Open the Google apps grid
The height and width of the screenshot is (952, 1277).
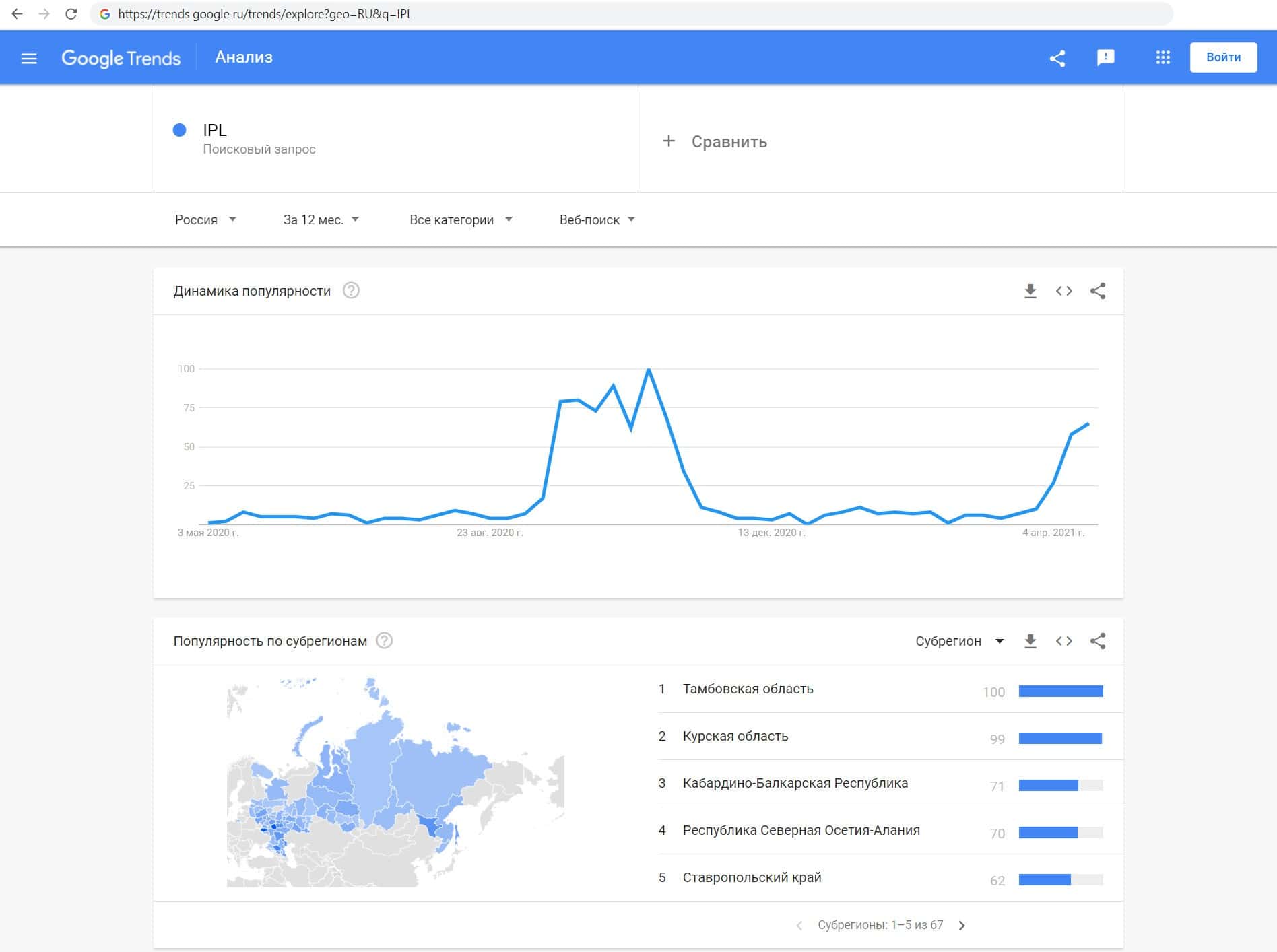[1163, 58]
